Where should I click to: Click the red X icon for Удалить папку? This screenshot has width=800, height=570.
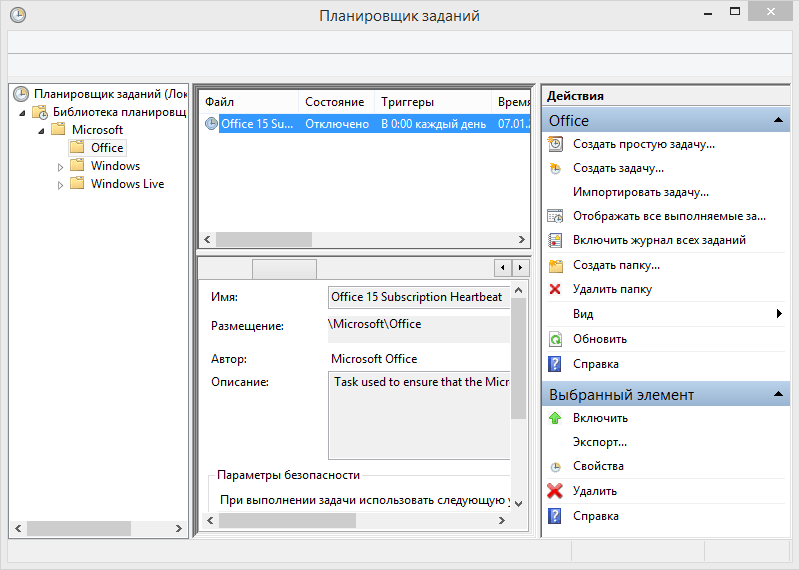coord(555,289)
